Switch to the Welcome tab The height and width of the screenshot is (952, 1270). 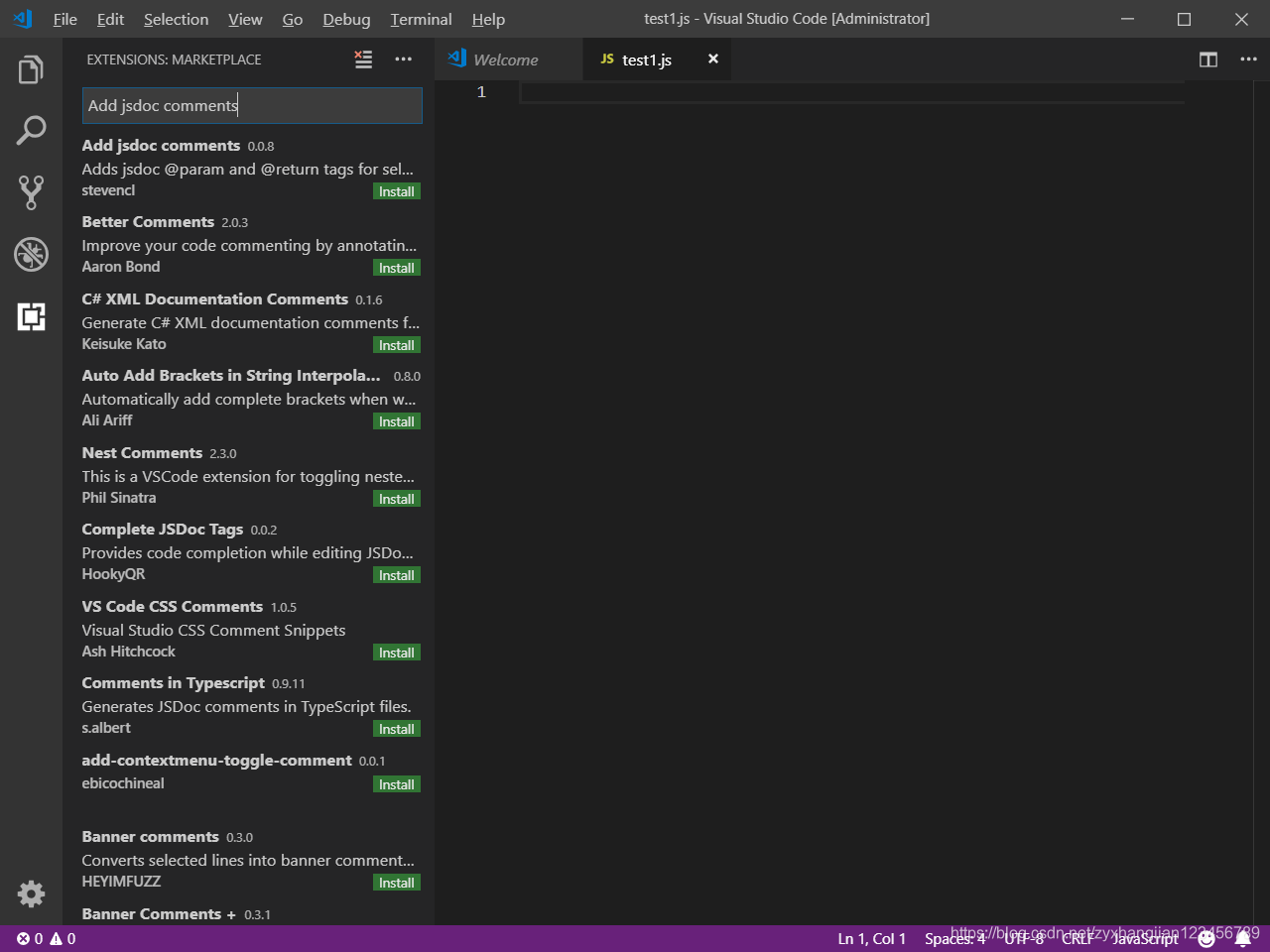pyautogui.click(x=508, y=59)
